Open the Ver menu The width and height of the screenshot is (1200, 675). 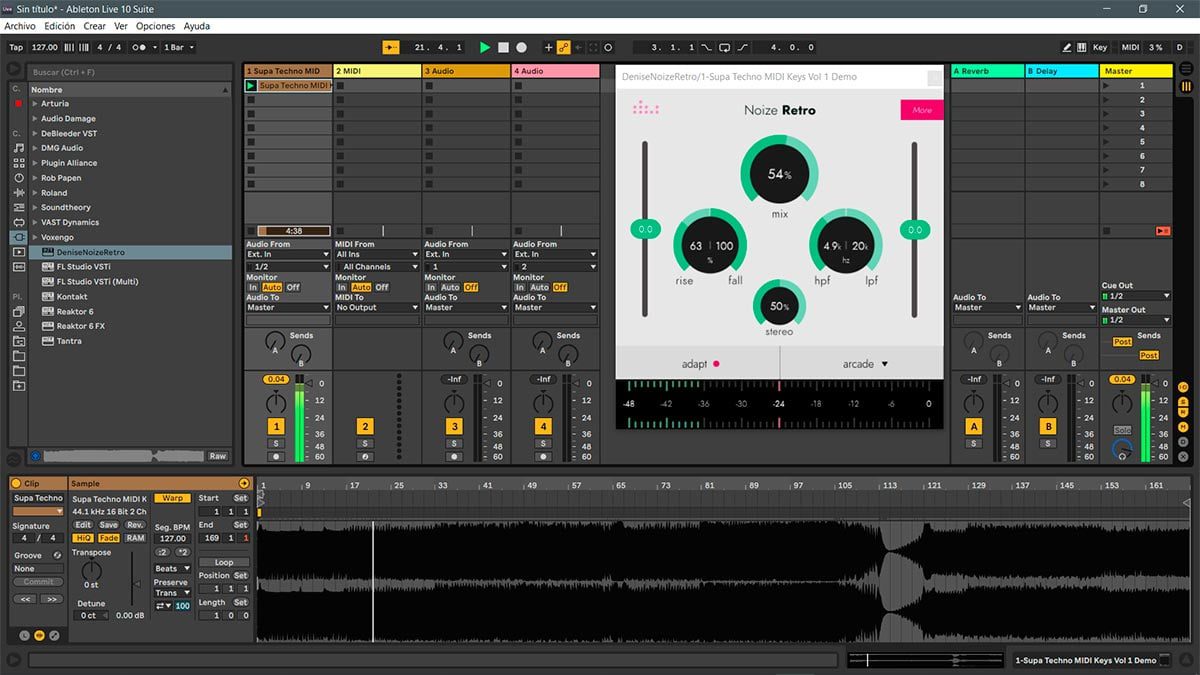(x=121, y=26)
